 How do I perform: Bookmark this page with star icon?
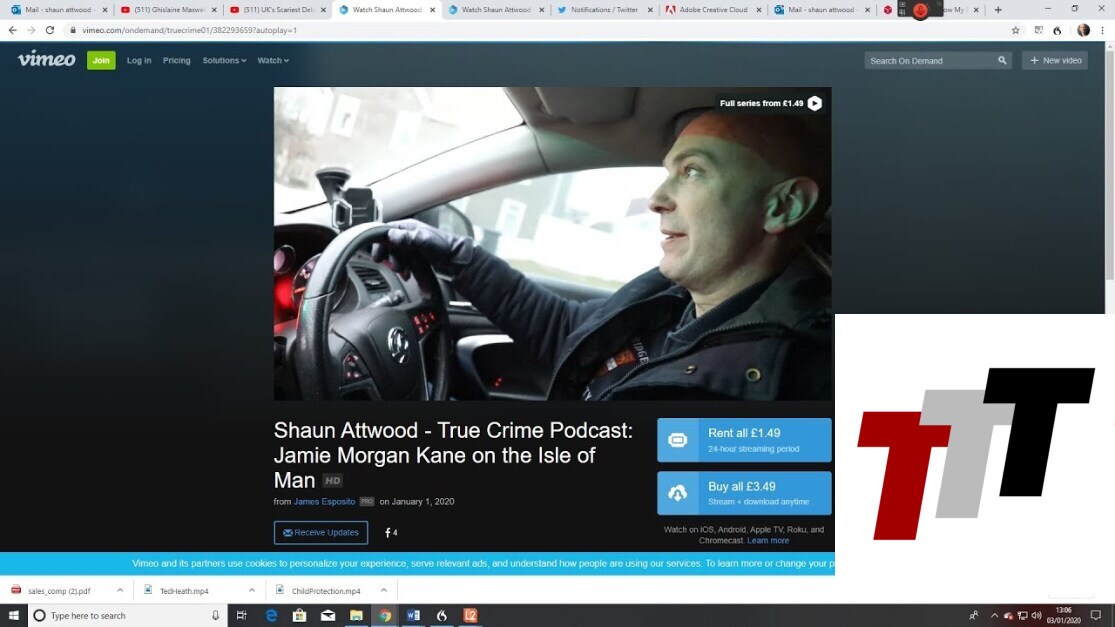(1016, 30)
